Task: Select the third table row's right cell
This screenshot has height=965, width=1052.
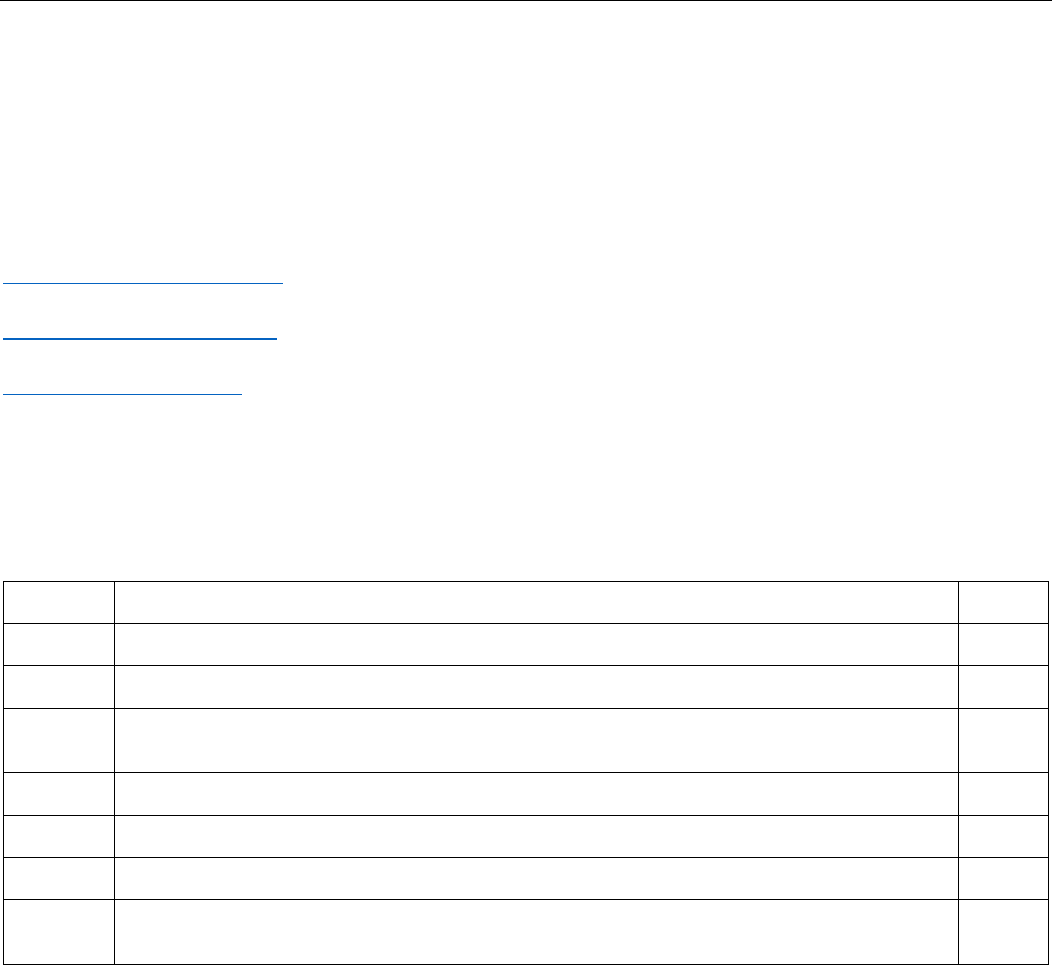Action: click(1003, 686)
